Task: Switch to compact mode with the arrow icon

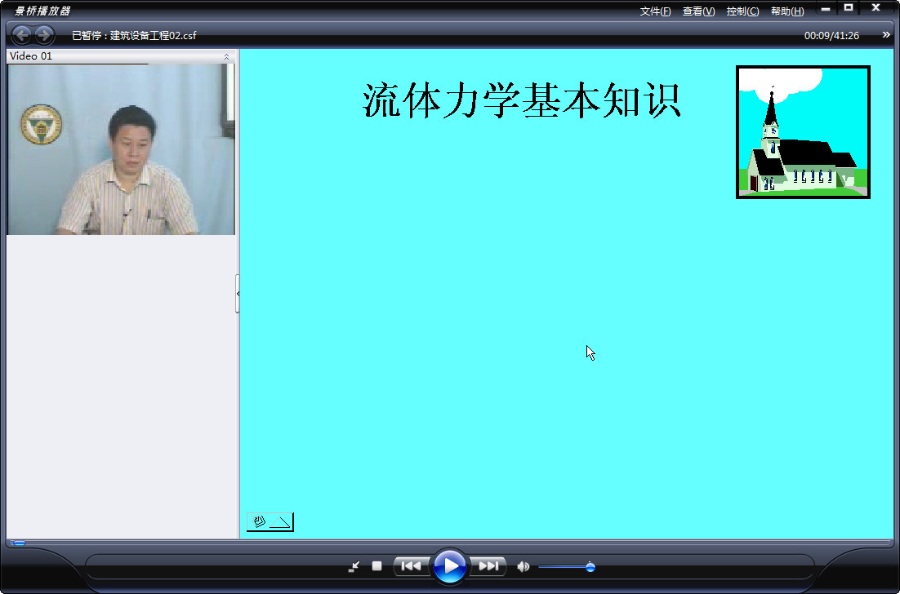Action: [x=354, y=566]
